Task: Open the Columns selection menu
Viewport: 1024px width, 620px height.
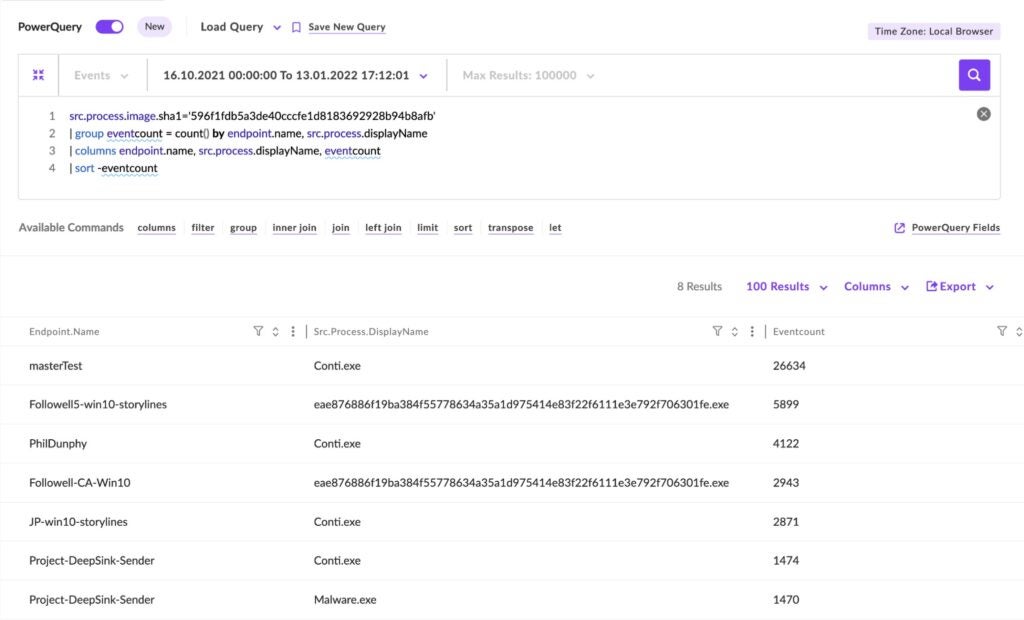Action: coord(876,287)
